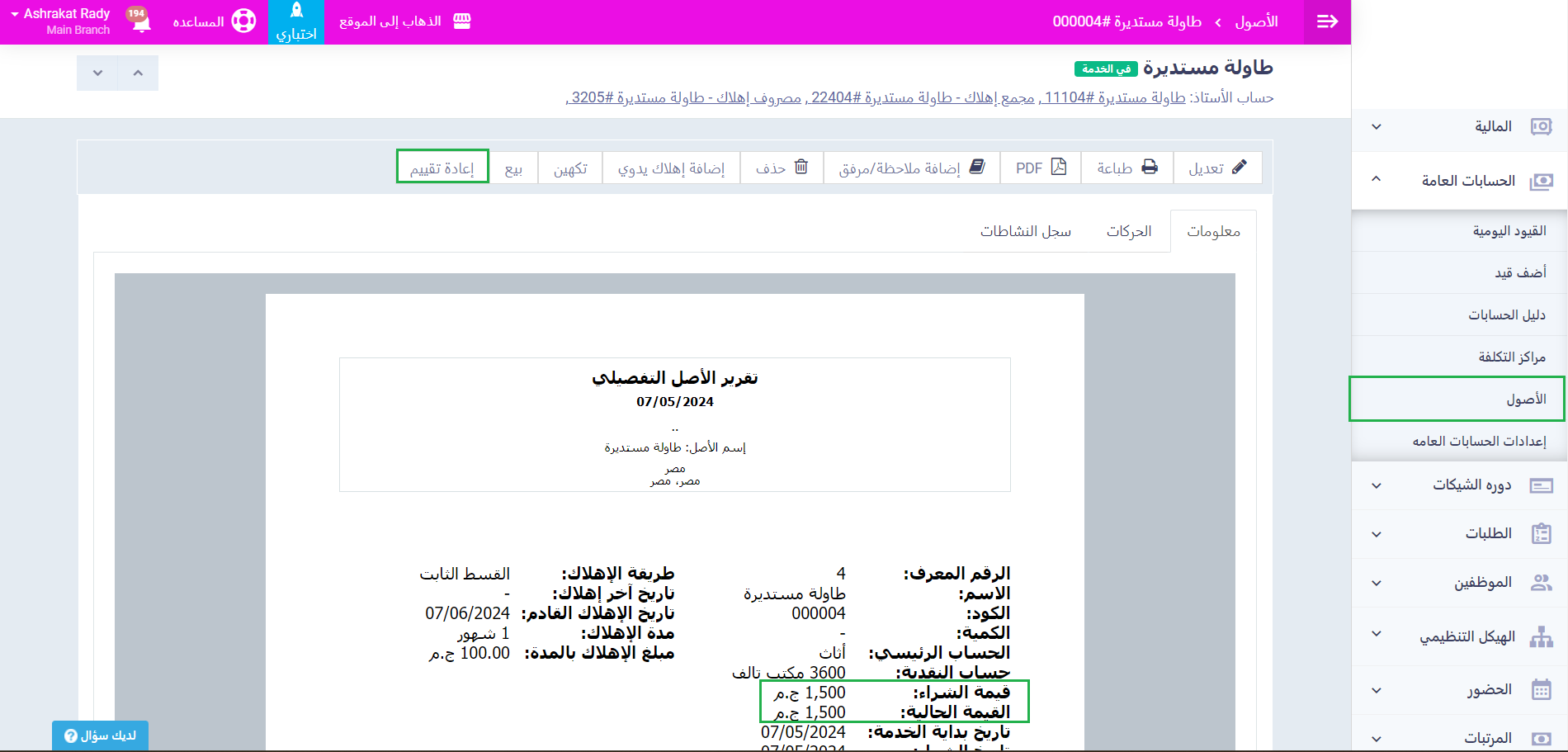Viewport: 1568px width, 752px height.
Task: Click the pencil edit (تعديل) icon
Action: (1239, 168)
